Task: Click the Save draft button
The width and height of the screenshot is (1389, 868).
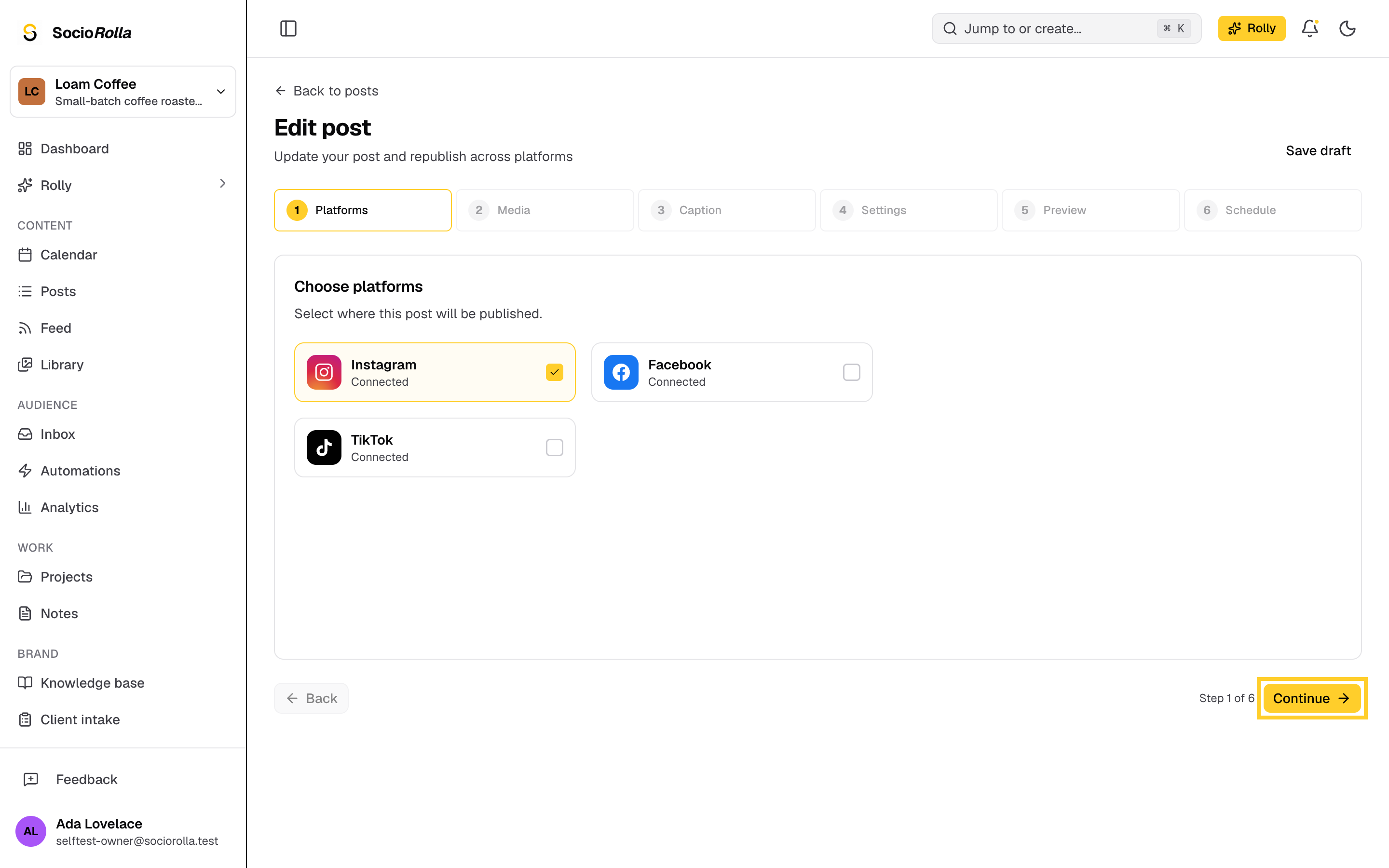Action: point(1318,150)
